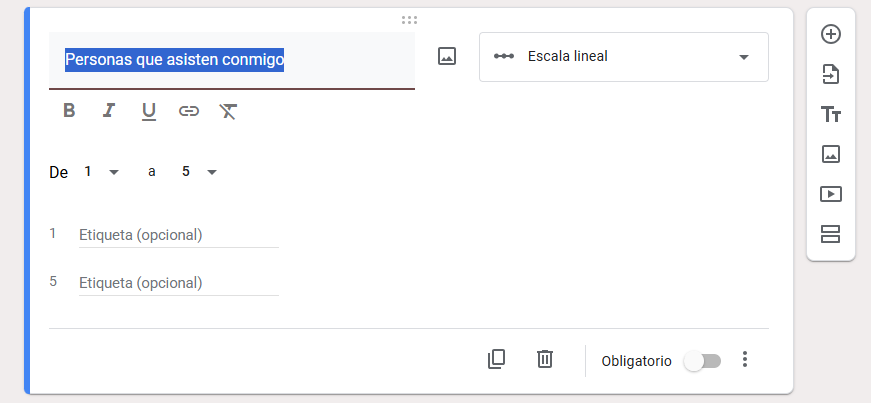This screenshot has height=403, width=871.
Task: Open more options three-dot menu
Action: click(x=744, y=360)
